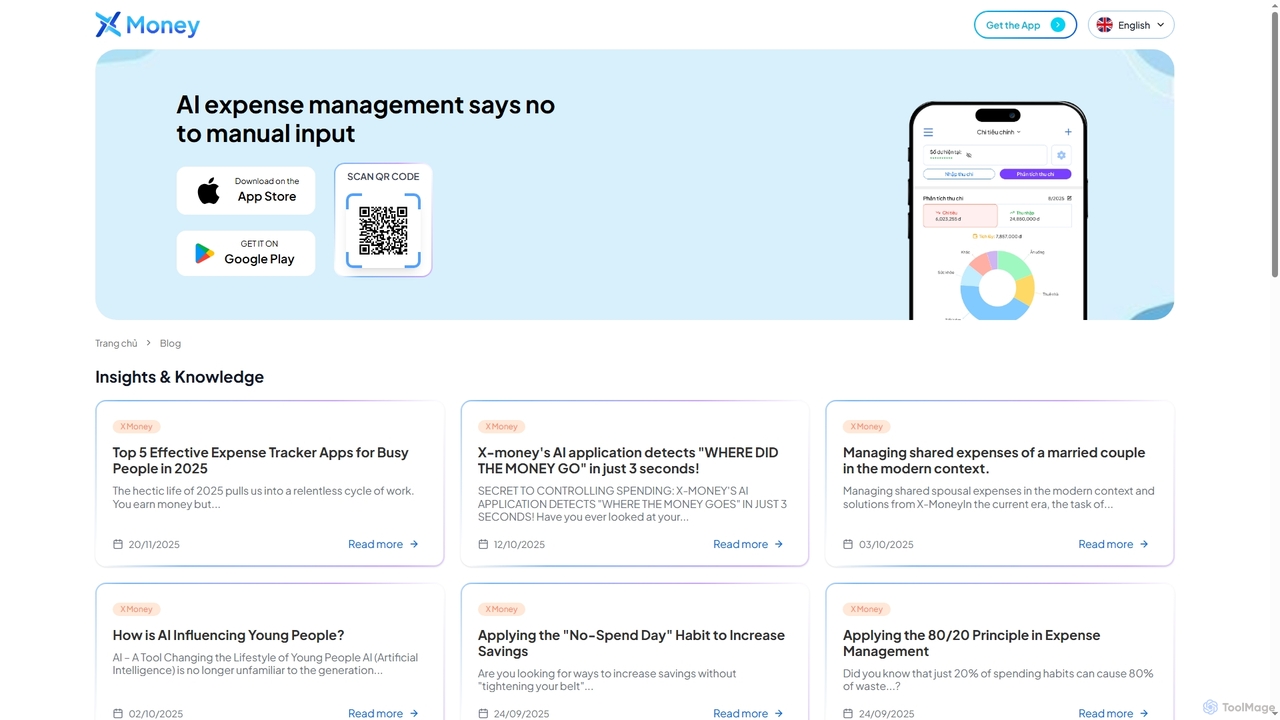Click the date 02/10/2025

[156, 714]
